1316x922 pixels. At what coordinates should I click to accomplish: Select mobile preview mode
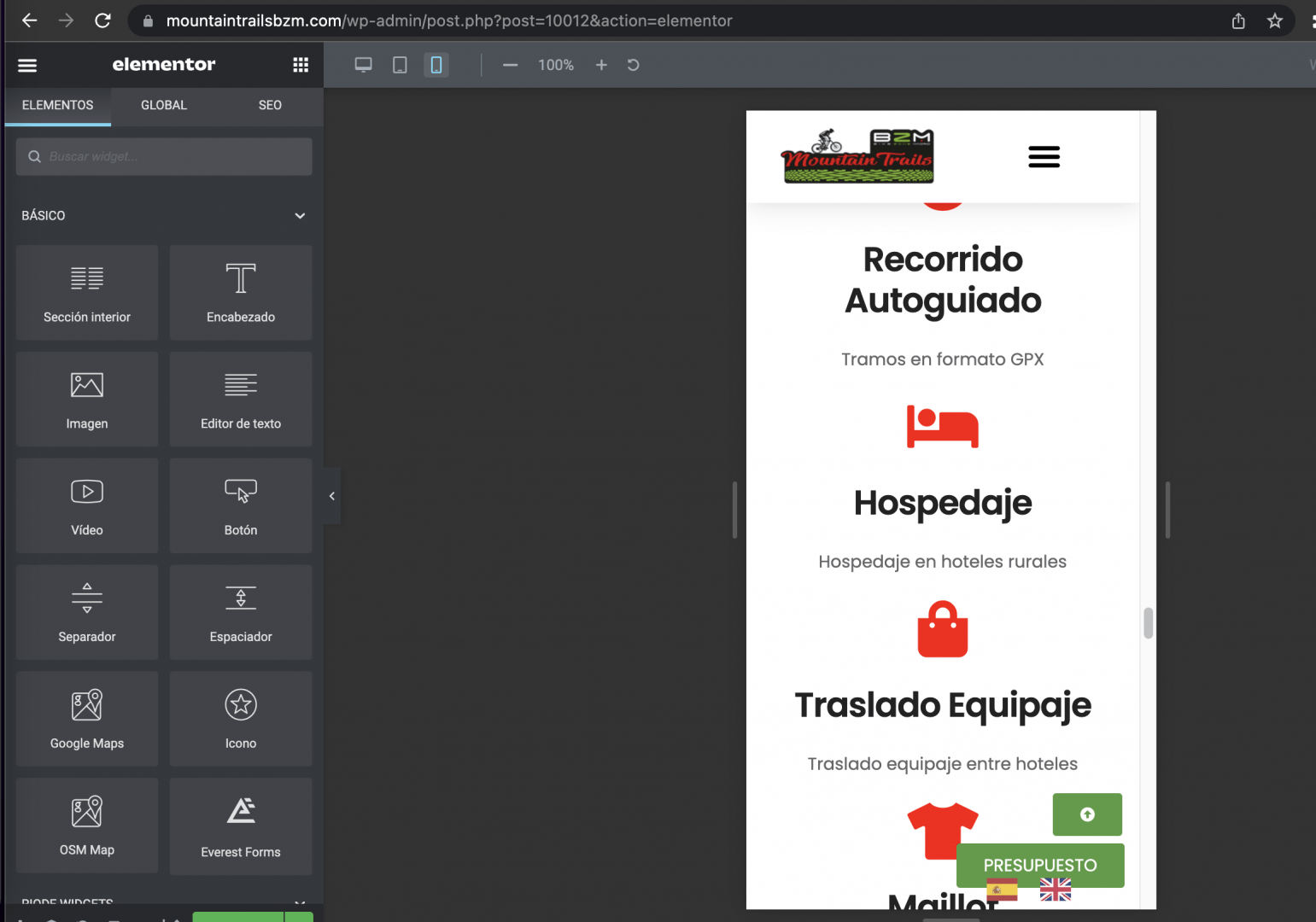[x=436, y=65]
